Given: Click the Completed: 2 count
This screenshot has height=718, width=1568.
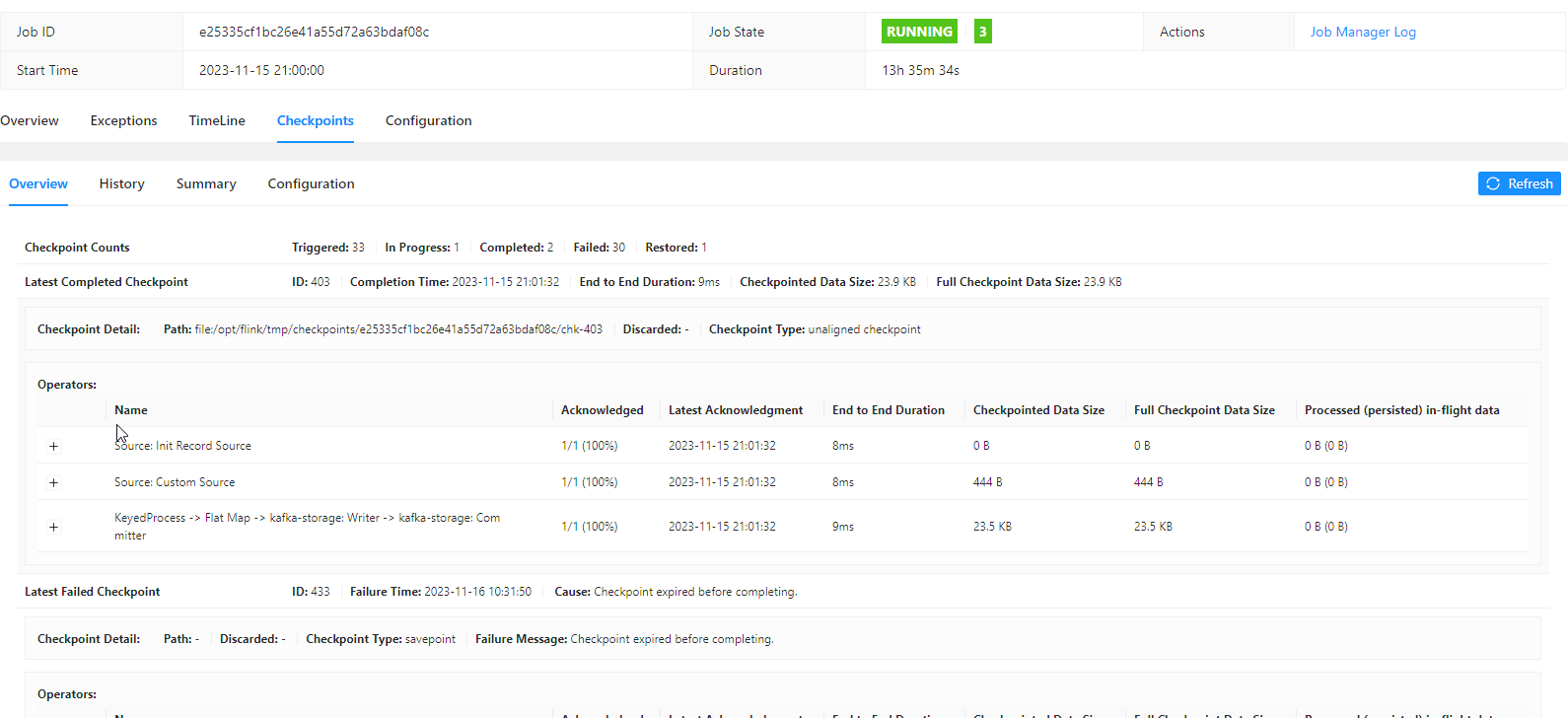Looking at the screenshot, I should pyautogui.click(x=517, y=248).
